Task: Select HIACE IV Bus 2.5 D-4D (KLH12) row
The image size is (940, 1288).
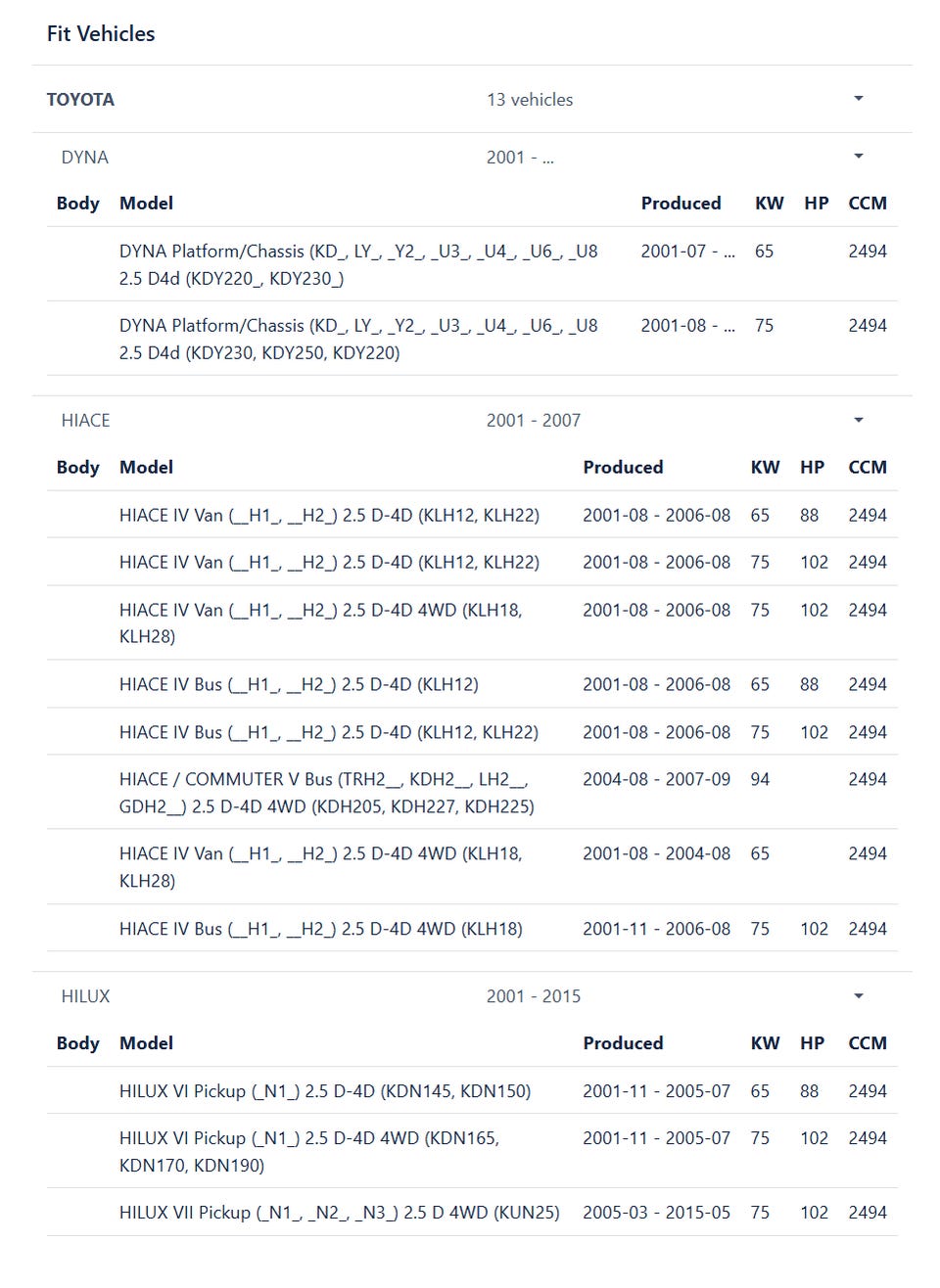Action: point(299,685)
